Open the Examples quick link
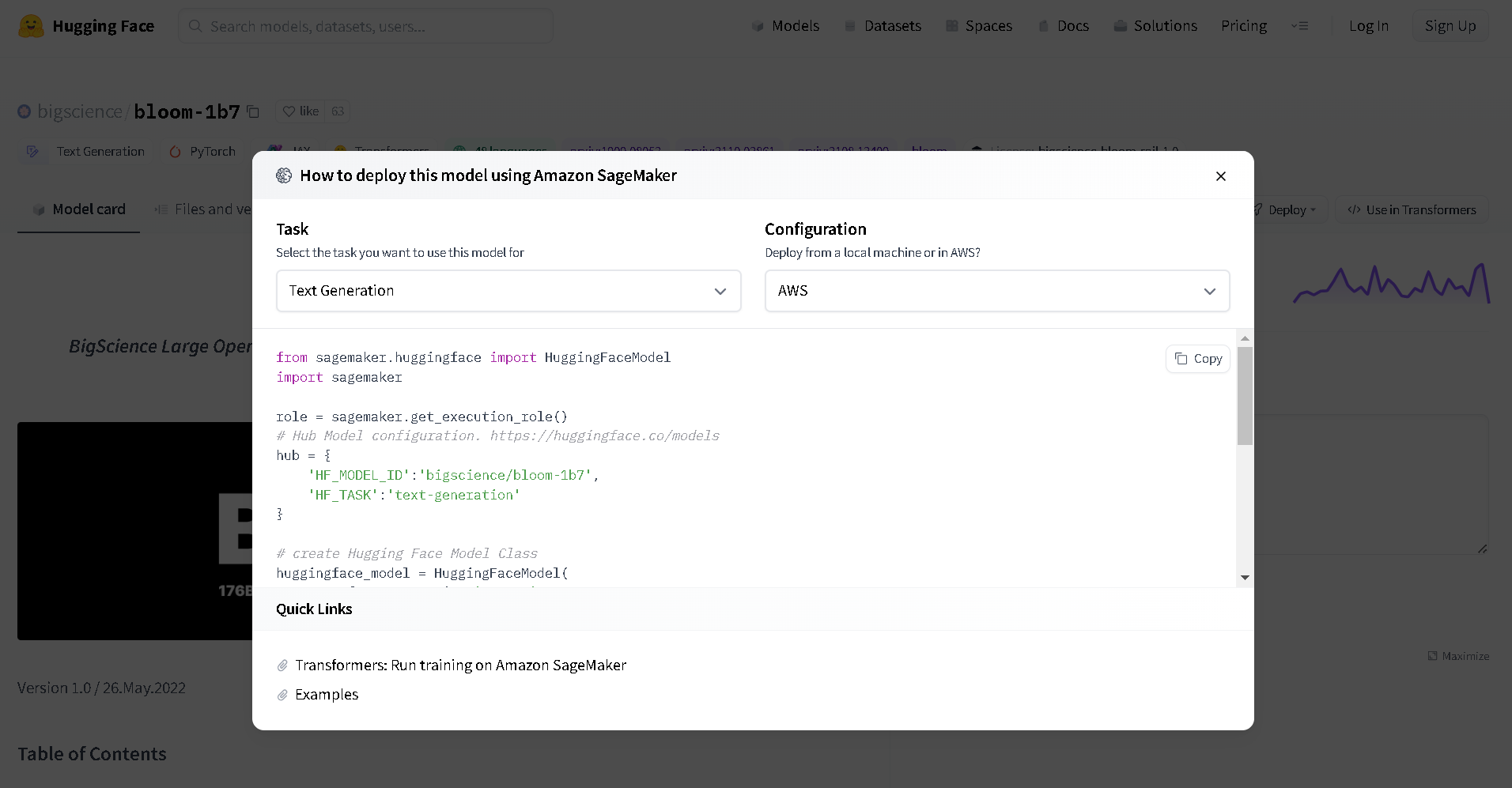The image size is (1512, 788). (x=327, y=695)
